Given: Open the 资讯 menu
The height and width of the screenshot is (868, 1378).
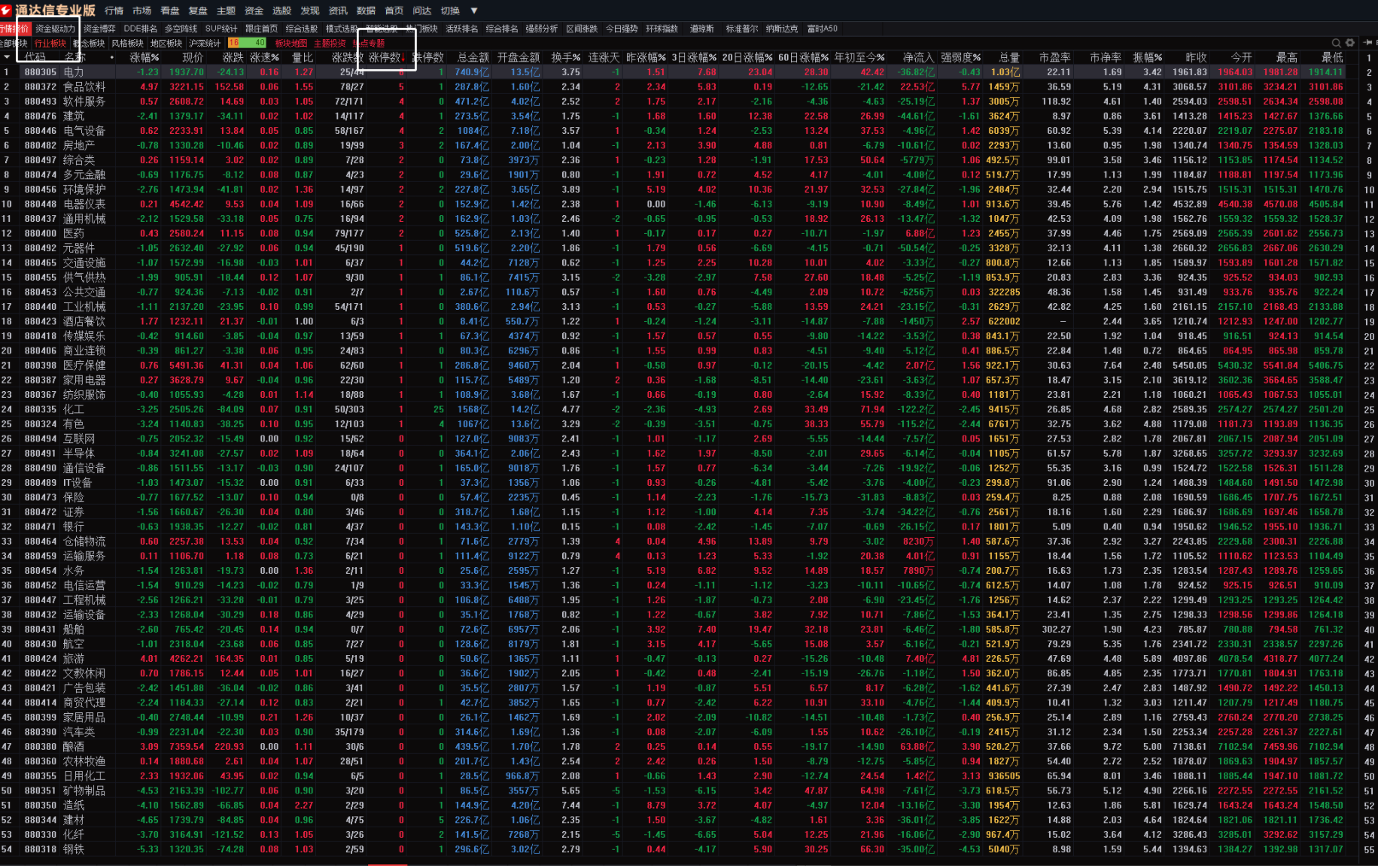Looking at the screenshot, I should tap(338, 11).
